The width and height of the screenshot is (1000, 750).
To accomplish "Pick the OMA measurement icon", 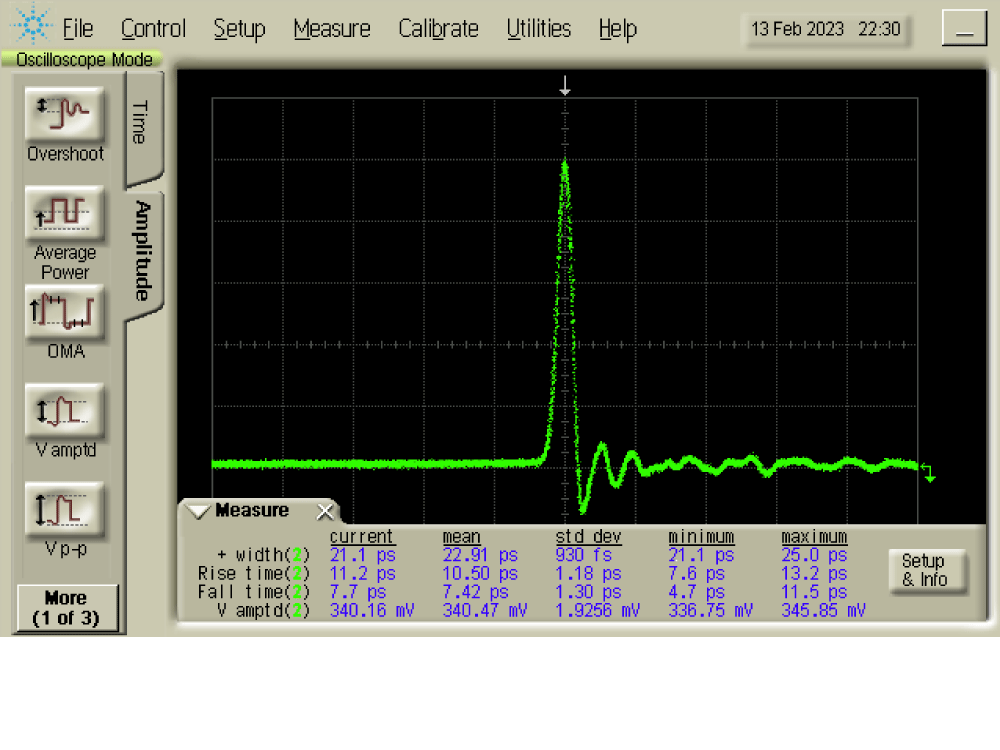I will pyautogui.click(x=64, y=312).
